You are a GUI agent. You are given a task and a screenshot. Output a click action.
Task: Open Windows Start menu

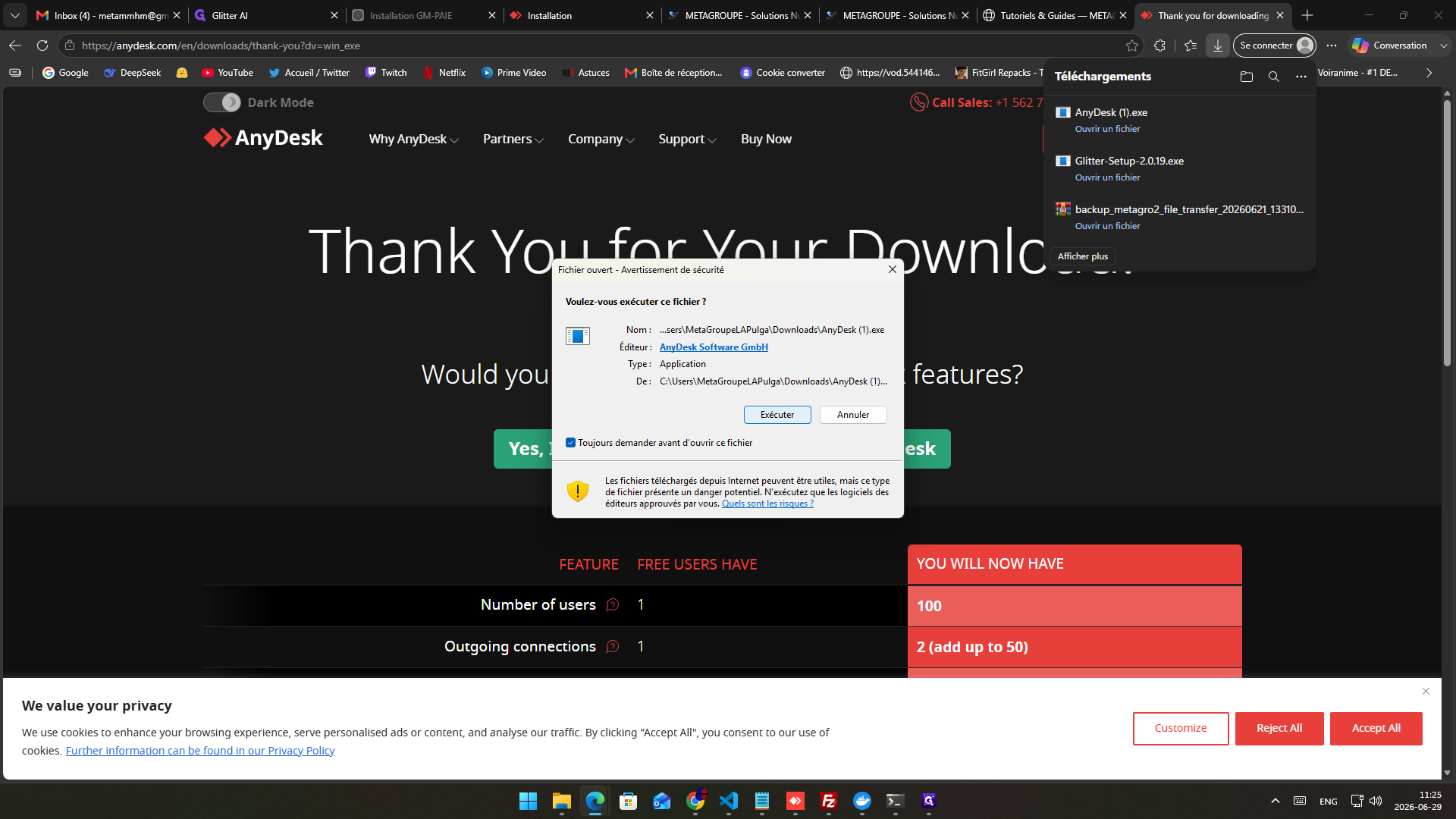tap(528, 801)
